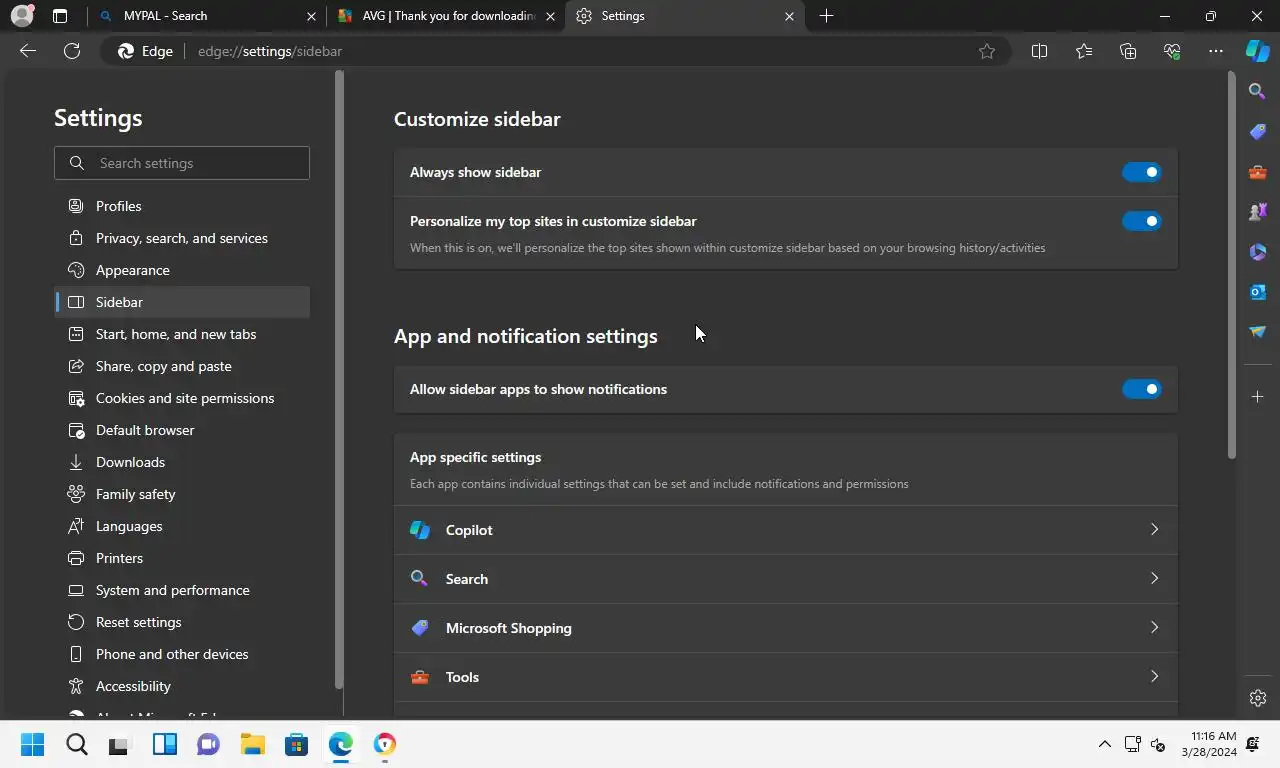Screen dimensions: 1280x768
Task: Click the back arrow button
Action: click(28, 51)
